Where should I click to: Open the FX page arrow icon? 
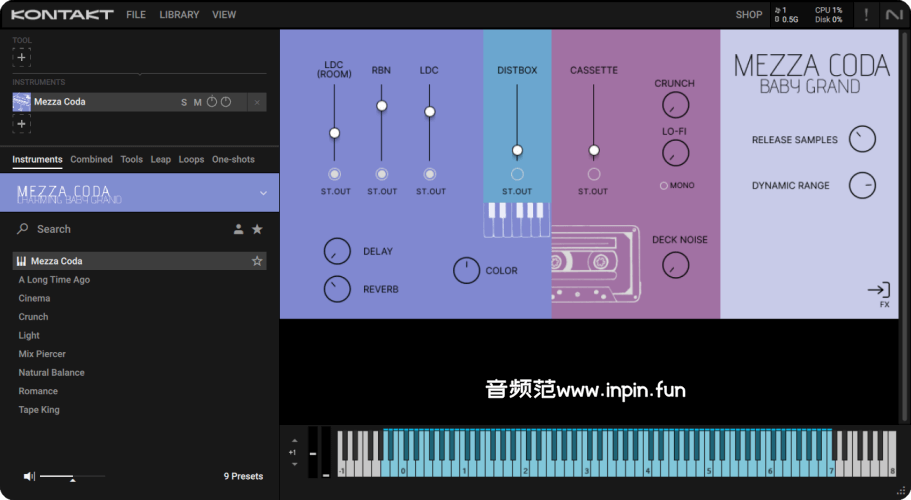[878, 290]
